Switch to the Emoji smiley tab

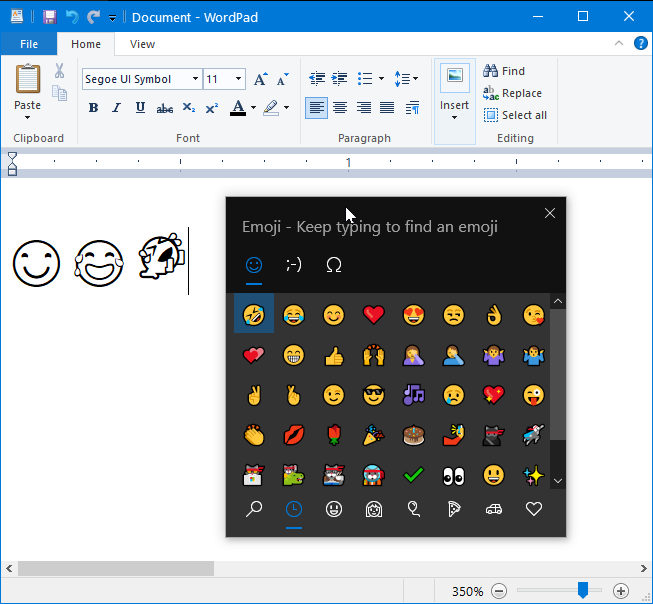click(254, 265)
